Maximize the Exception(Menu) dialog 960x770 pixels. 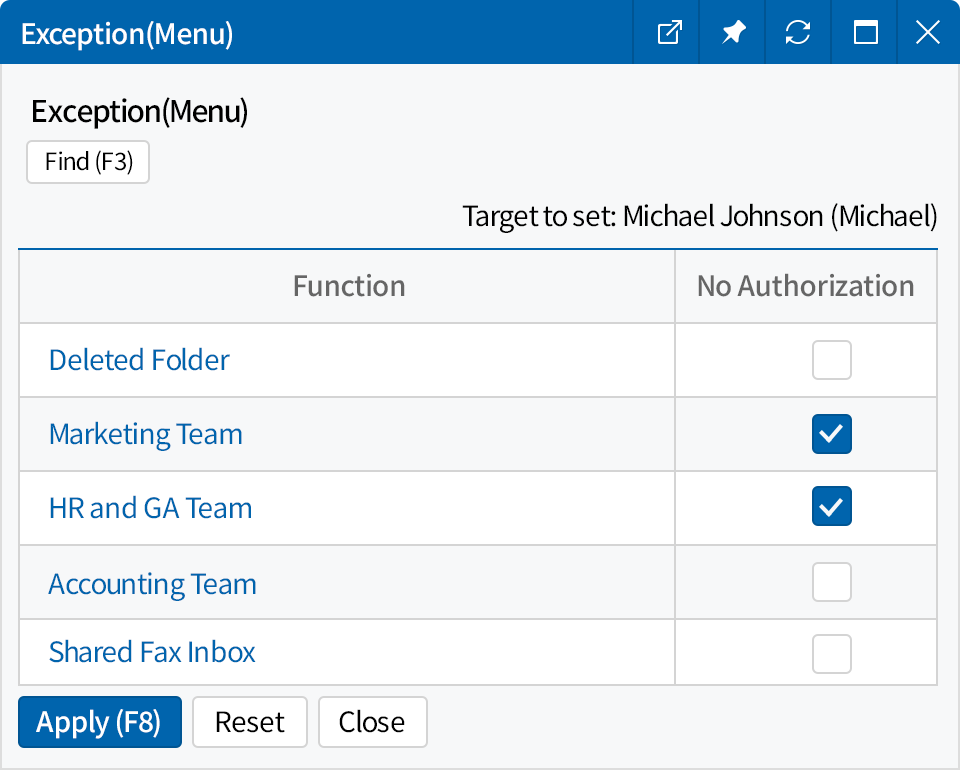pyautogui.click(x=865, y=32)
